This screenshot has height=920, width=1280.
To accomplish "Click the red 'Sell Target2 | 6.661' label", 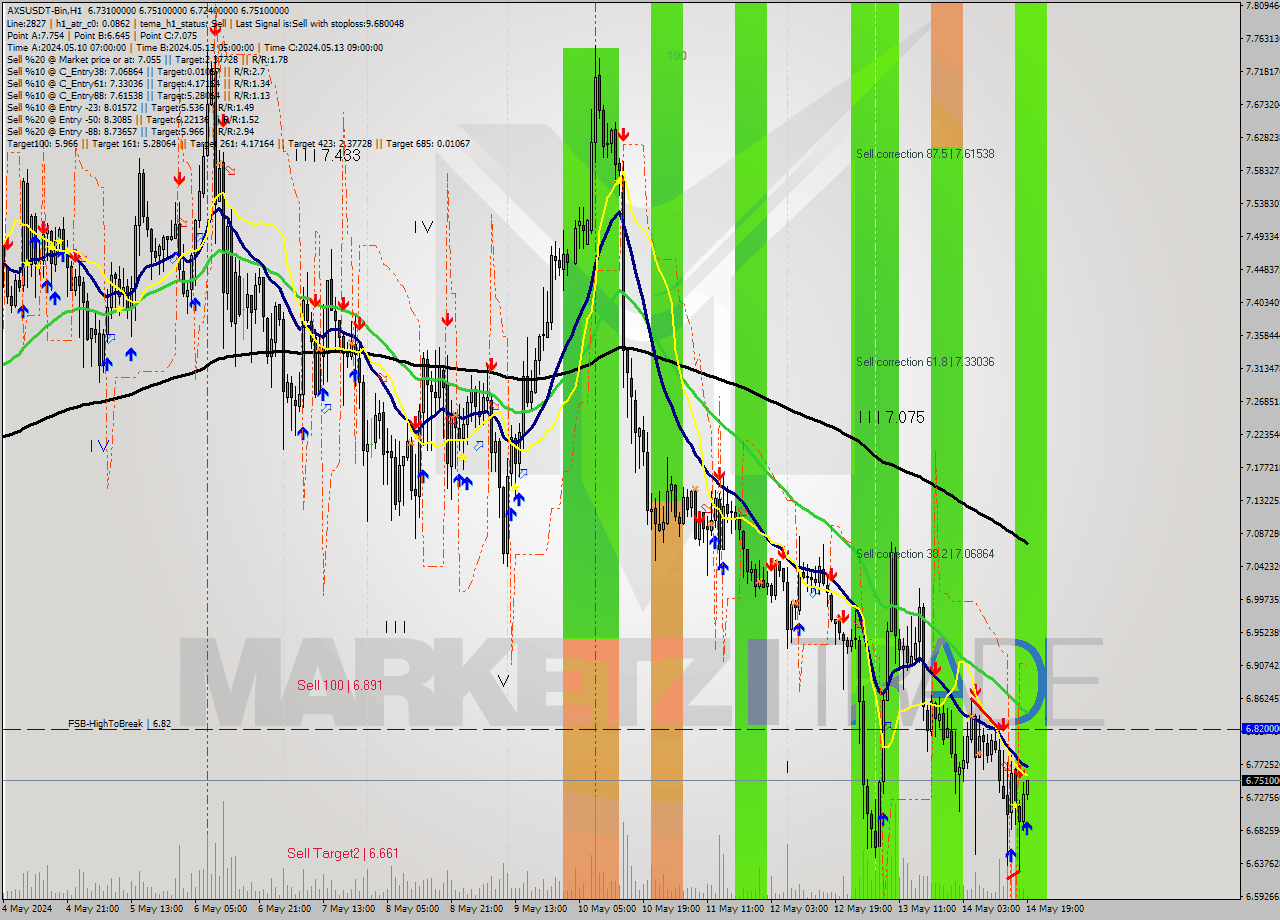I will click(343, 853).
